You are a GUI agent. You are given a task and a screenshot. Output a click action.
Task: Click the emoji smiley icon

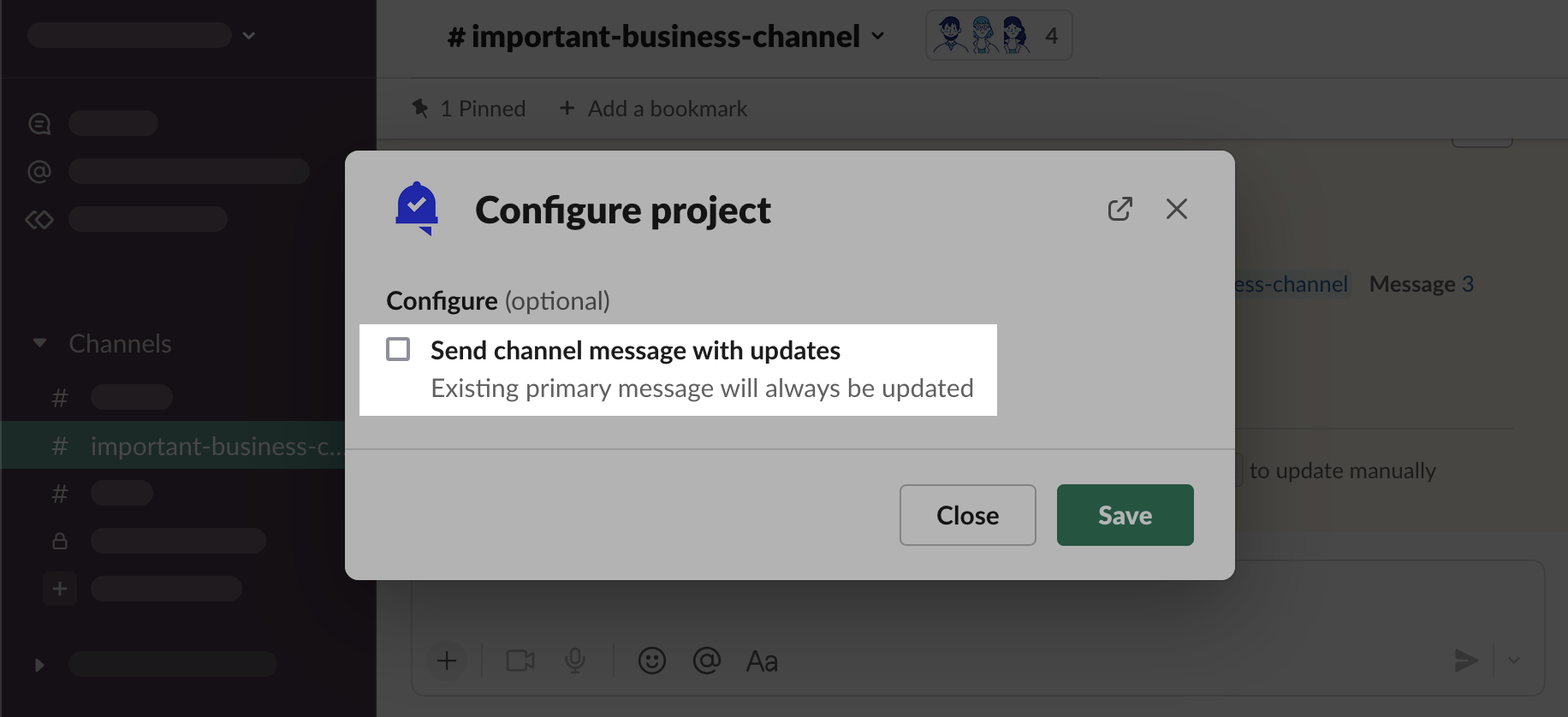click(x=651, y=661)
